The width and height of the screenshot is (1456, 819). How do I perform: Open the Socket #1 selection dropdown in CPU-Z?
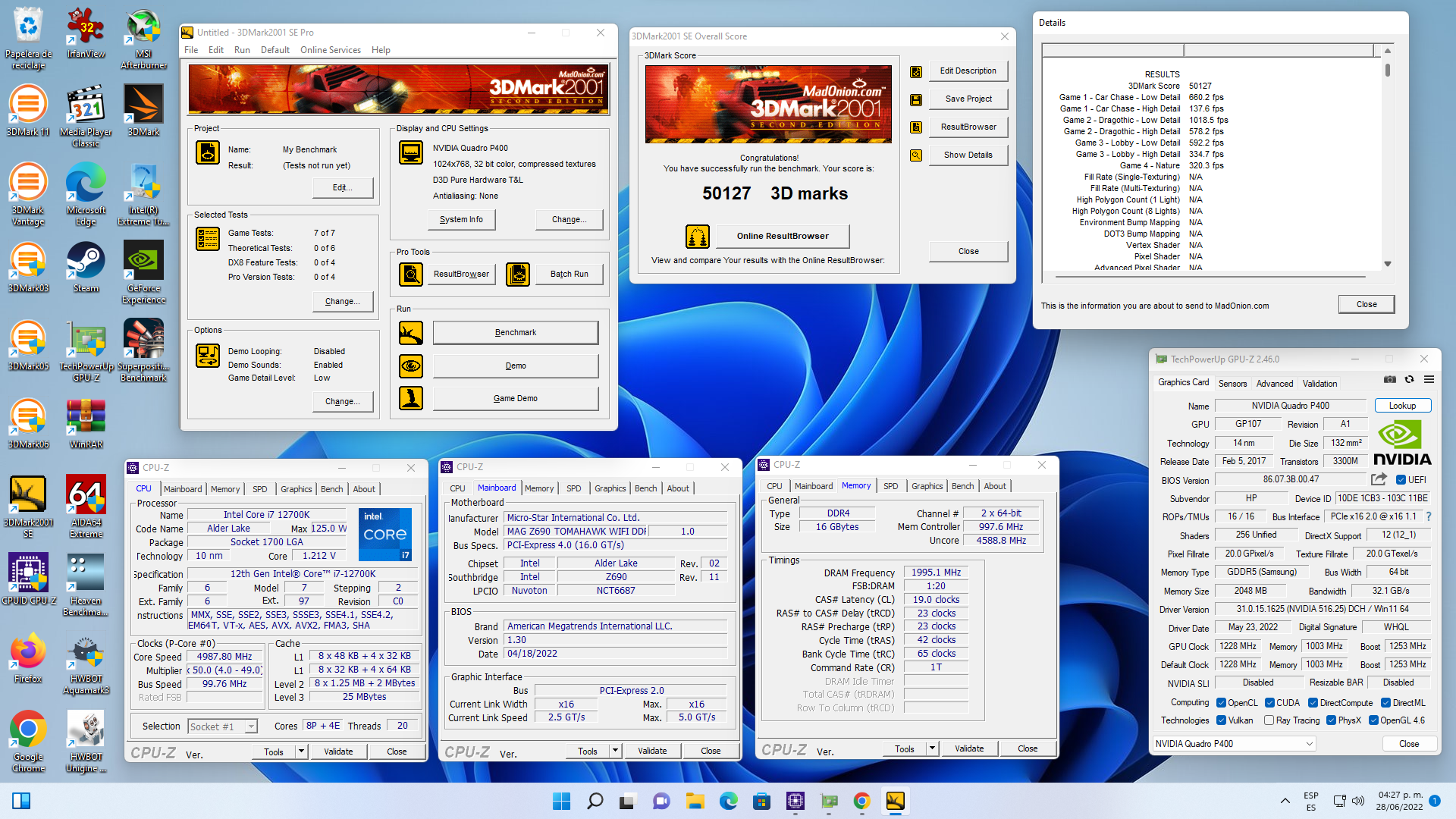pyautogui.click(x=221, y=726)
